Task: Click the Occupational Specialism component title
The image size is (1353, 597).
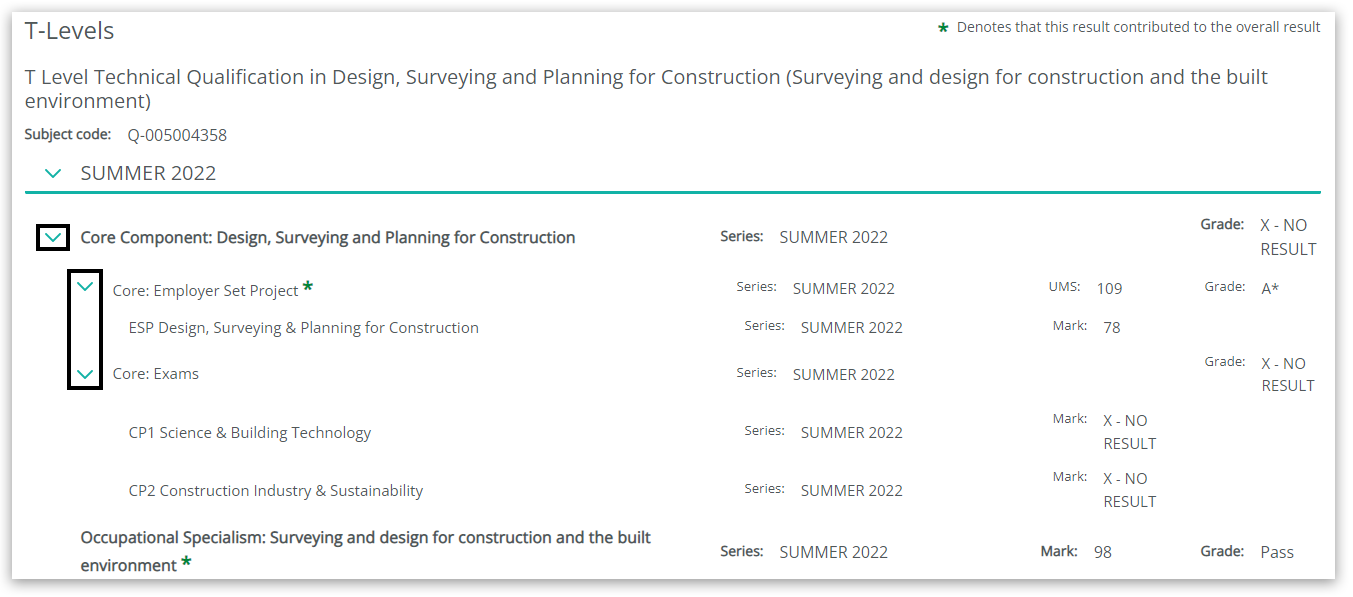Action: tap(365, 538)
